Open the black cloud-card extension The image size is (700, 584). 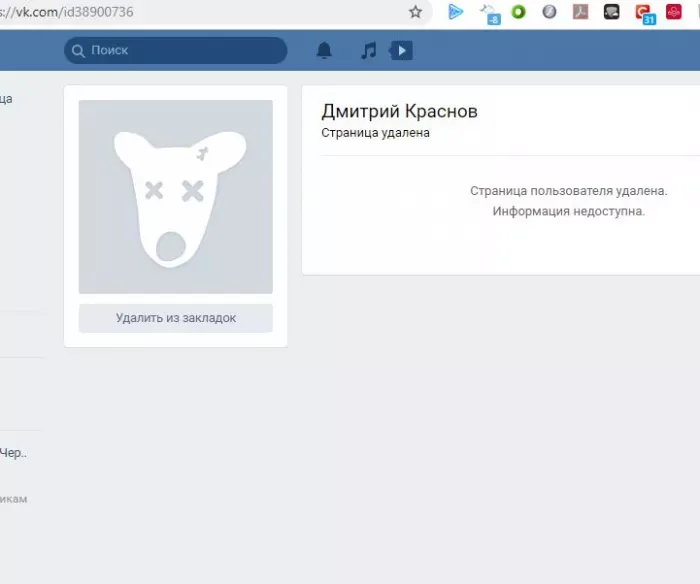pos(611,12)
